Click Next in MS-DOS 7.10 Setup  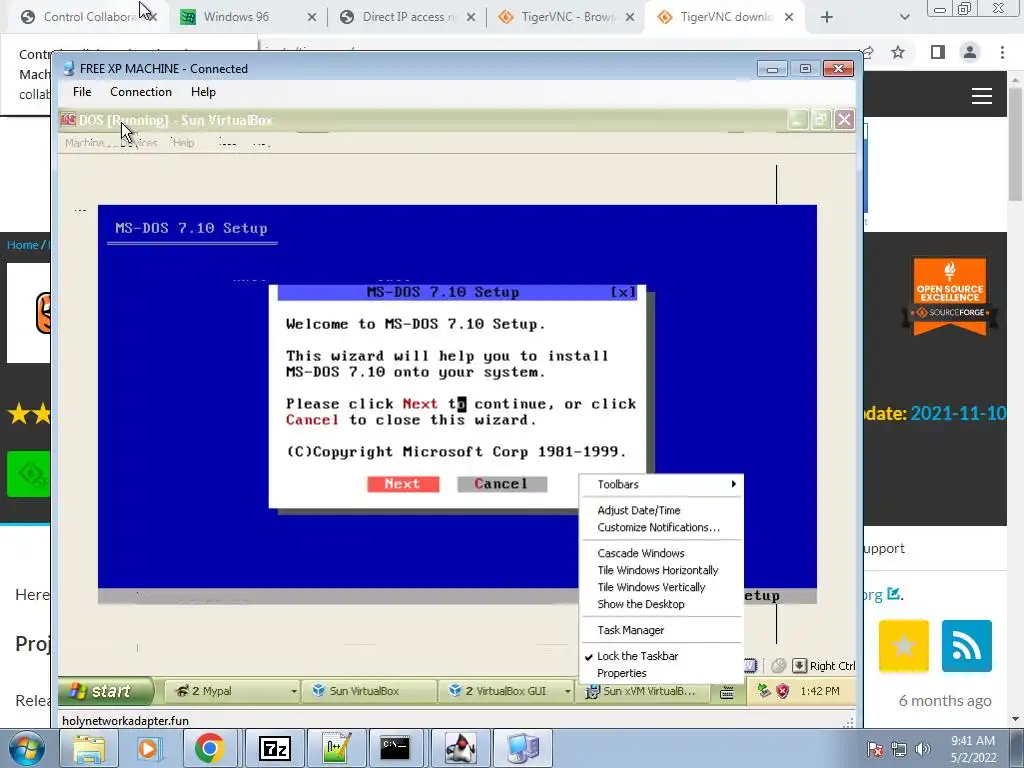click(x=402, y=484)
